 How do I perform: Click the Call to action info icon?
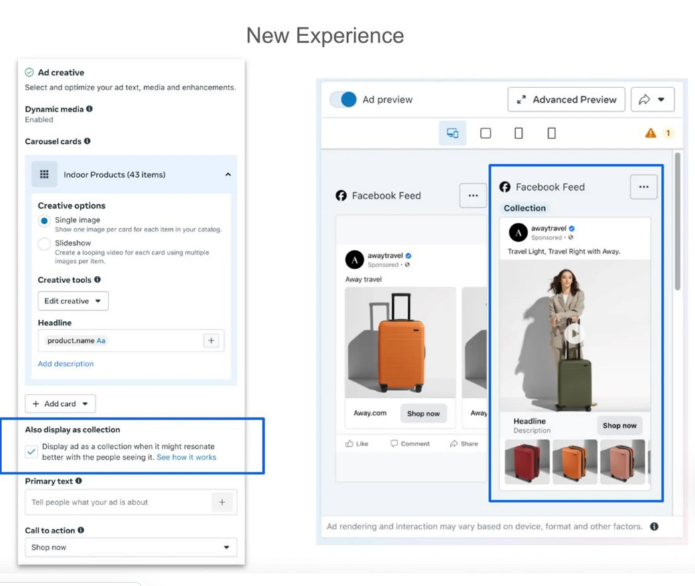click(x=81, y=530)
